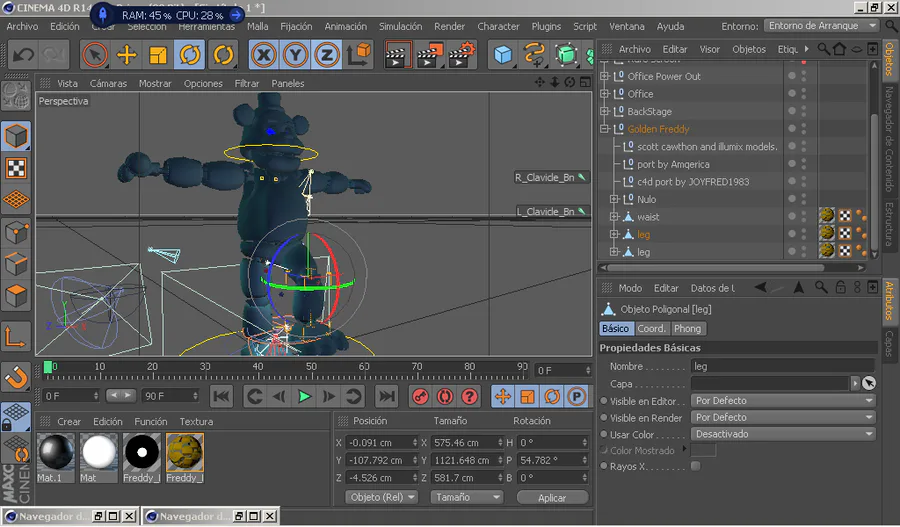Expand the Office Power Out tree node
Viewport: 900px width, 527px height.
(x=604, y=76)
